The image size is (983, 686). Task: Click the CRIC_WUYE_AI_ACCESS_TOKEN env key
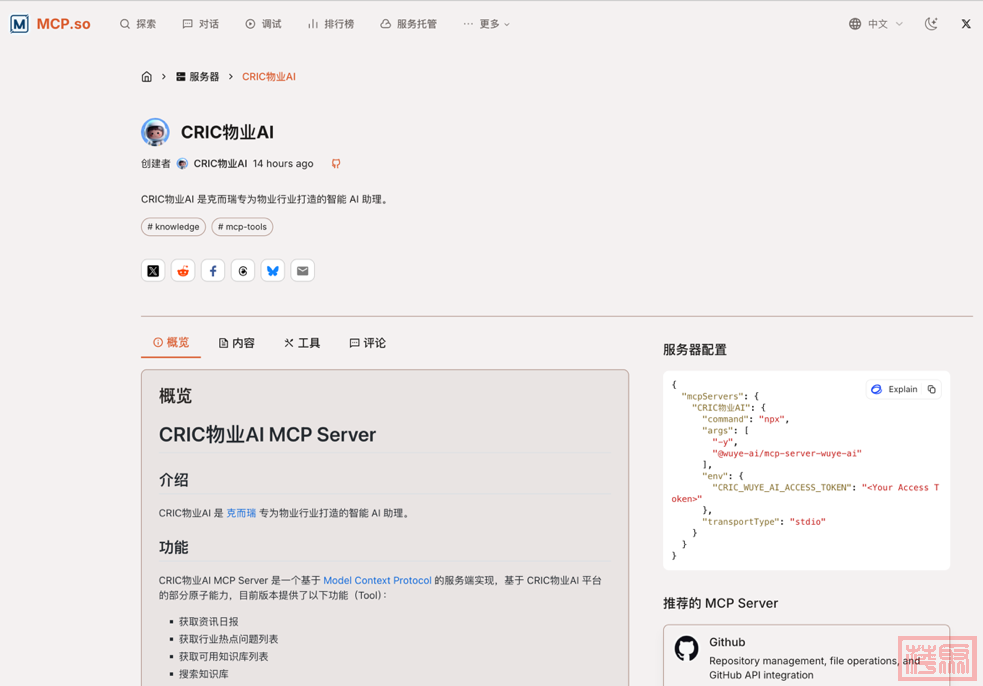click(782, 487)
